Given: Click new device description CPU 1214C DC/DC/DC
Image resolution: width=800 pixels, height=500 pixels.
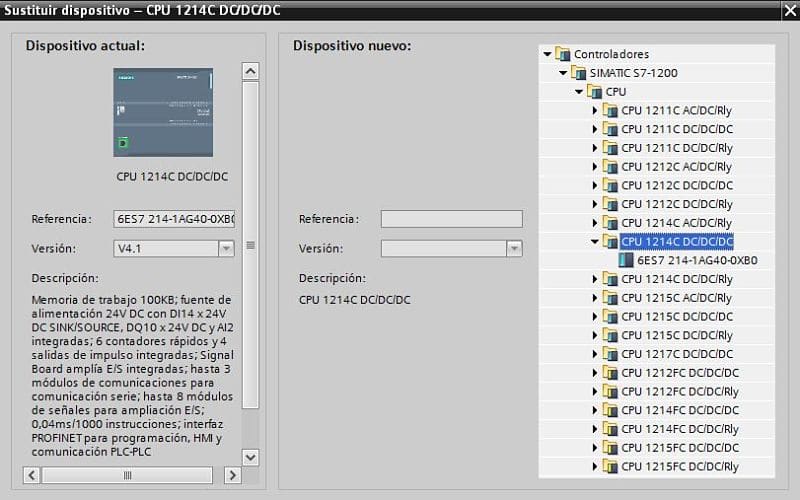Looking at the screenshot, I should click(x=355, y=299).
